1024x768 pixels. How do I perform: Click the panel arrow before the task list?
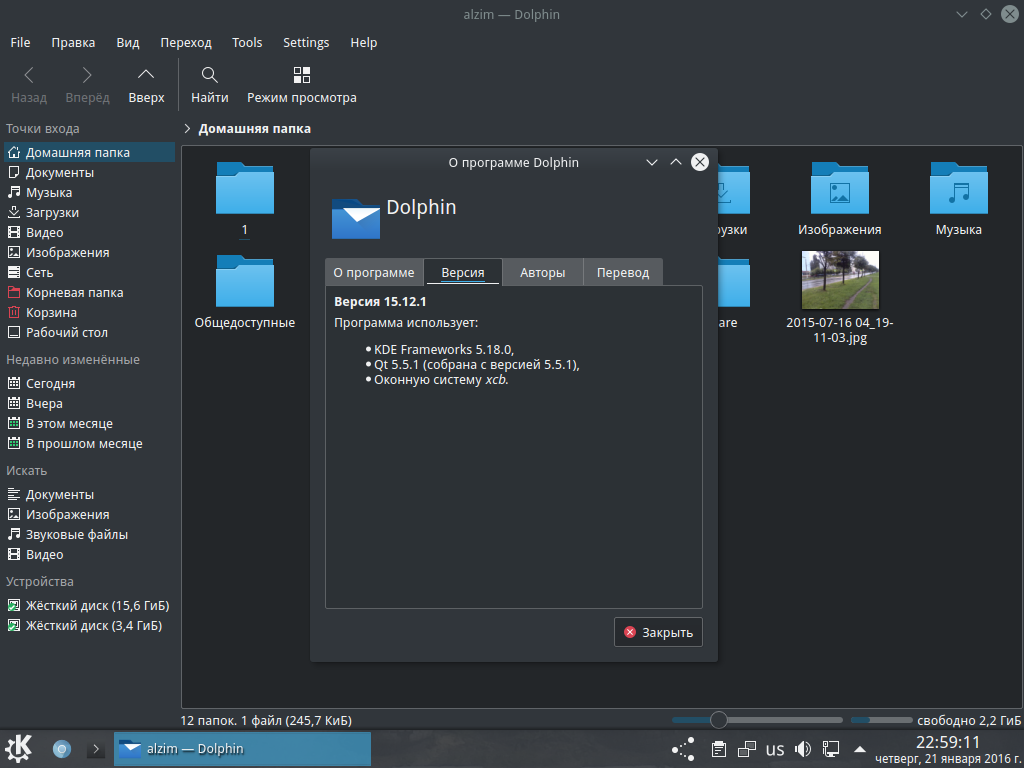(96, 749)
